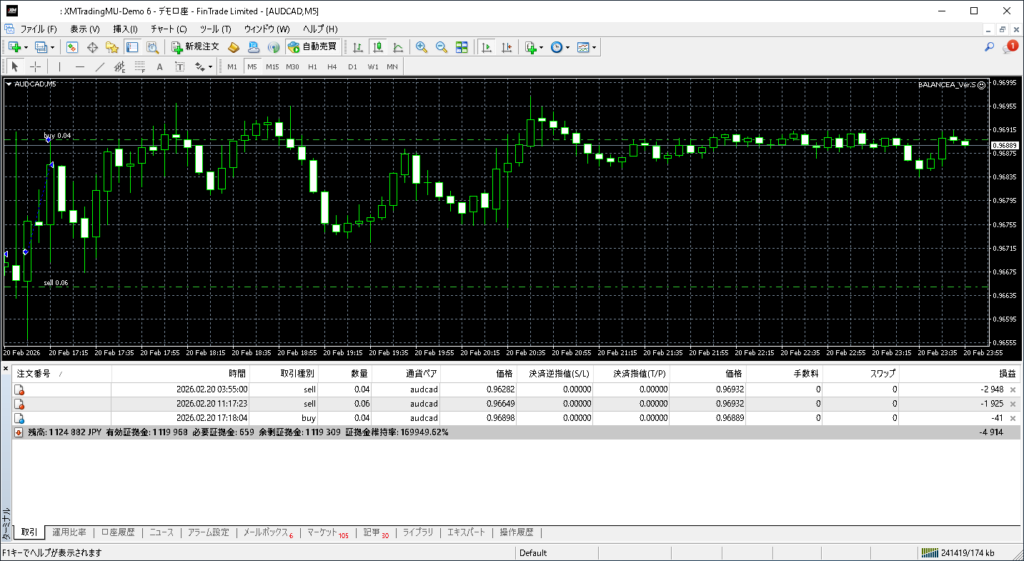Select the trendline drawing tool
This screenshot has height=561, width=1024.
[100, 67]
